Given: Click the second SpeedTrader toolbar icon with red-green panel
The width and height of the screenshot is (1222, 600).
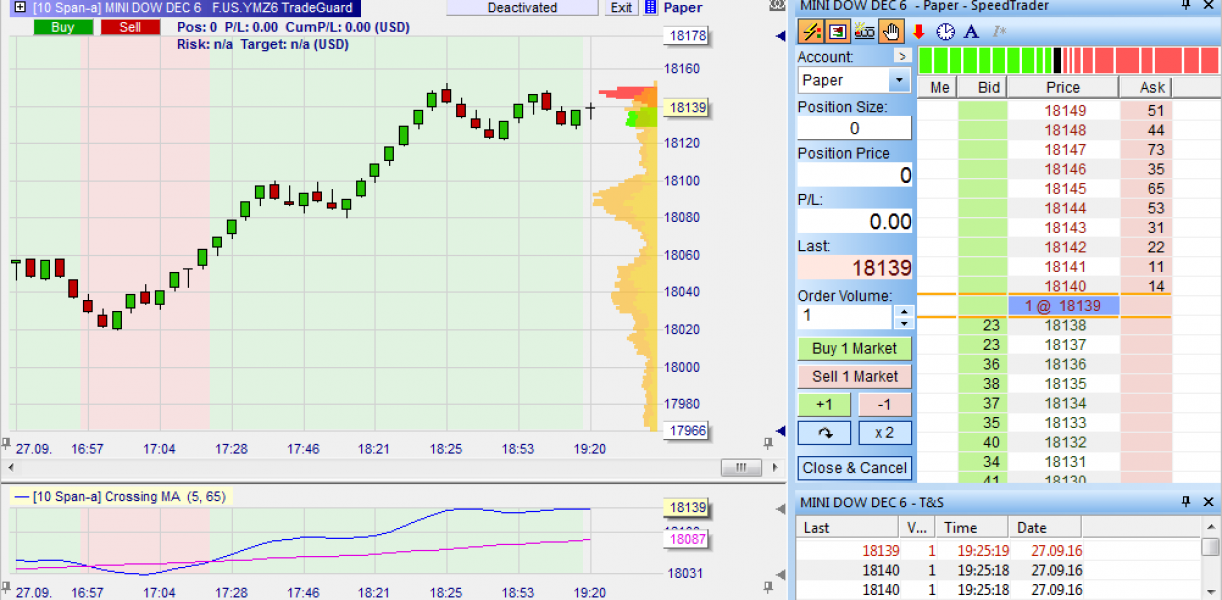Looking at the screenshot, I should click(838, 32).
